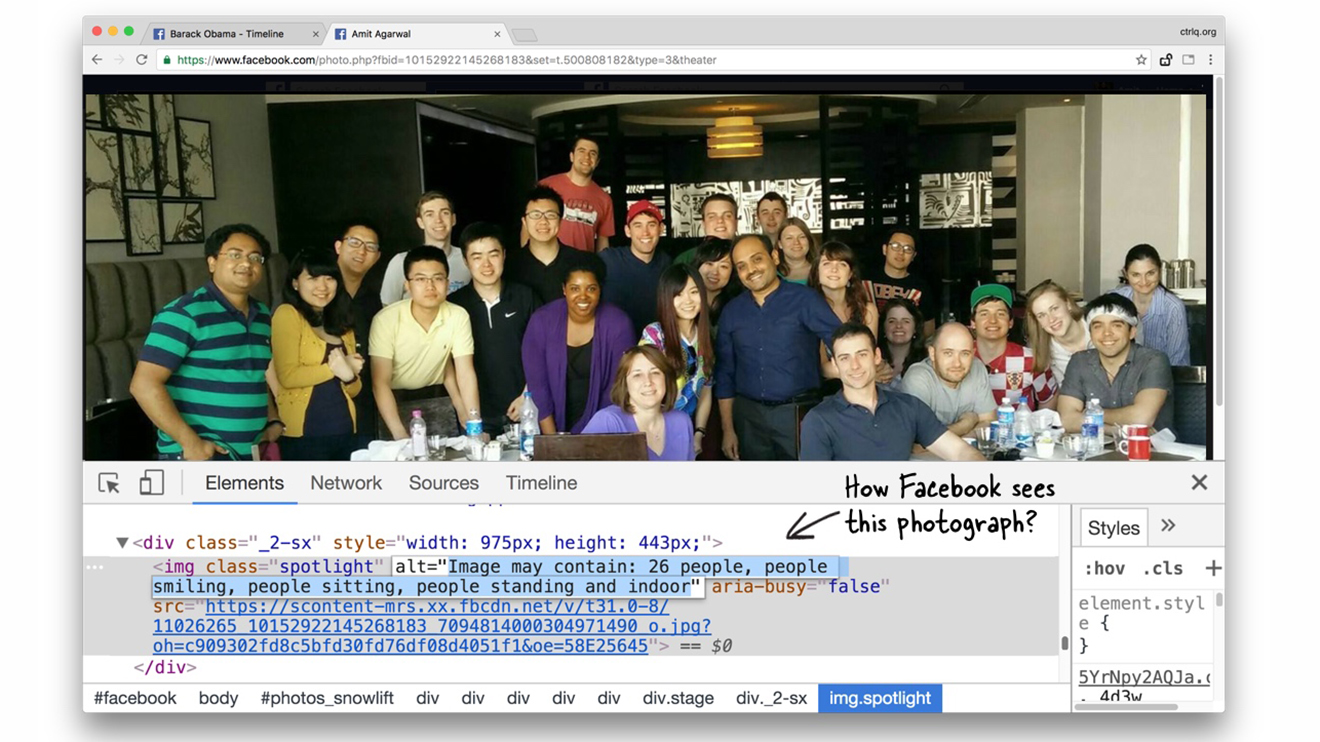Go forward with the browser forward arrow
The image size is (1320, 742).
[x=119, y=60]
